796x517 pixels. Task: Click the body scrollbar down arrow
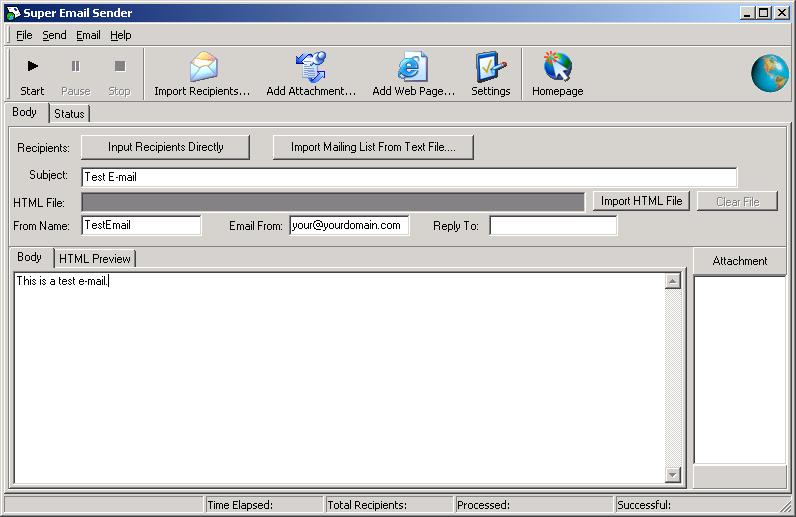coord(673,475)
